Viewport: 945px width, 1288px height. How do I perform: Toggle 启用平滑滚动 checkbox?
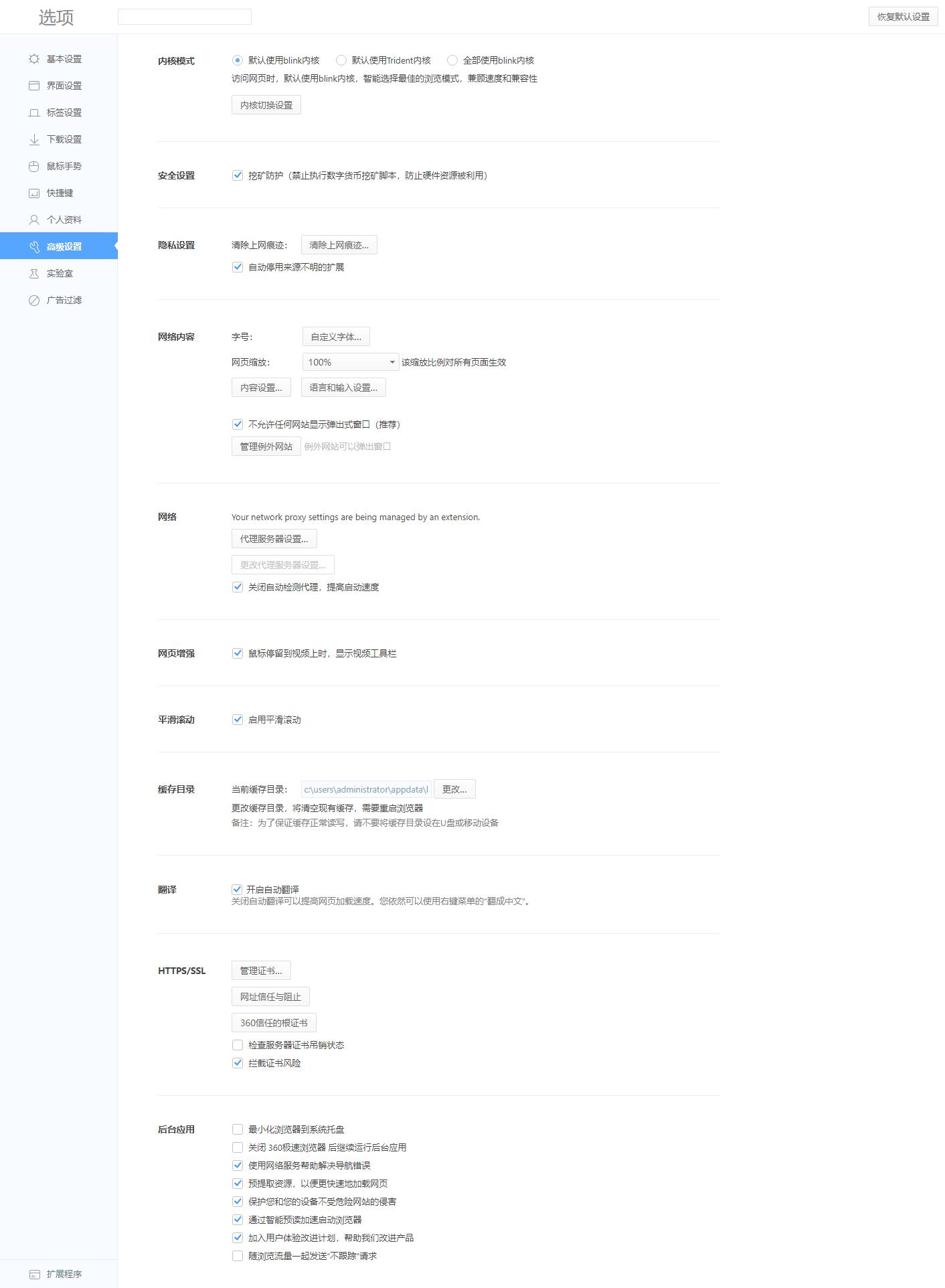pyautogui.click(x=237, y=720)
